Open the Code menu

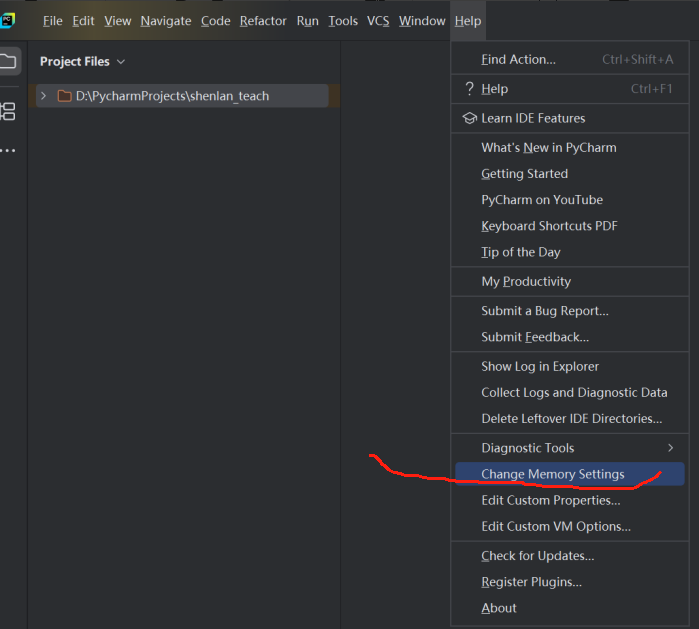click(x=215, y=21)
